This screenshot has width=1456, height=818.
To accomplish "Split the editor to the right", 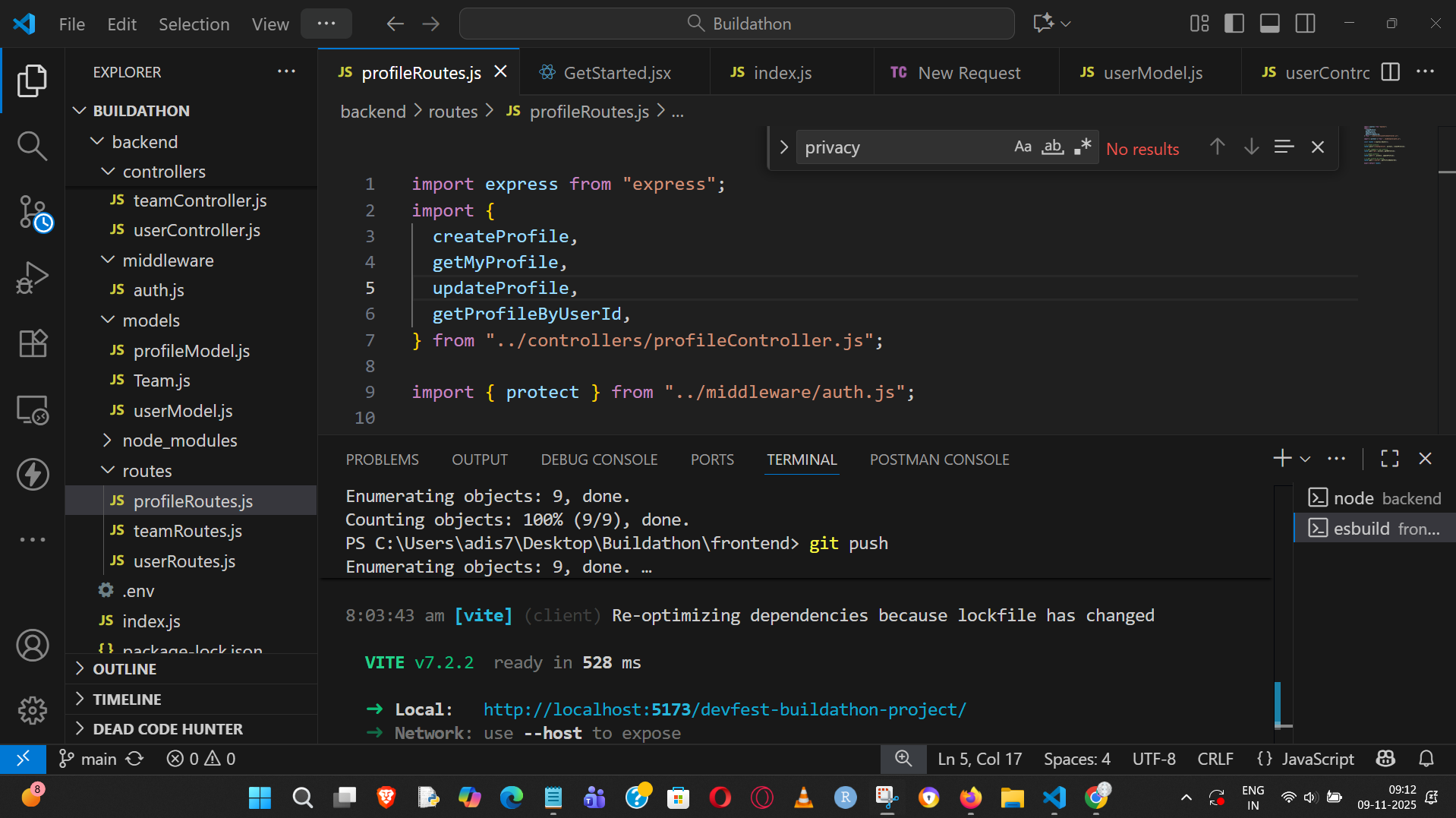I will [x=1390, y=72].
